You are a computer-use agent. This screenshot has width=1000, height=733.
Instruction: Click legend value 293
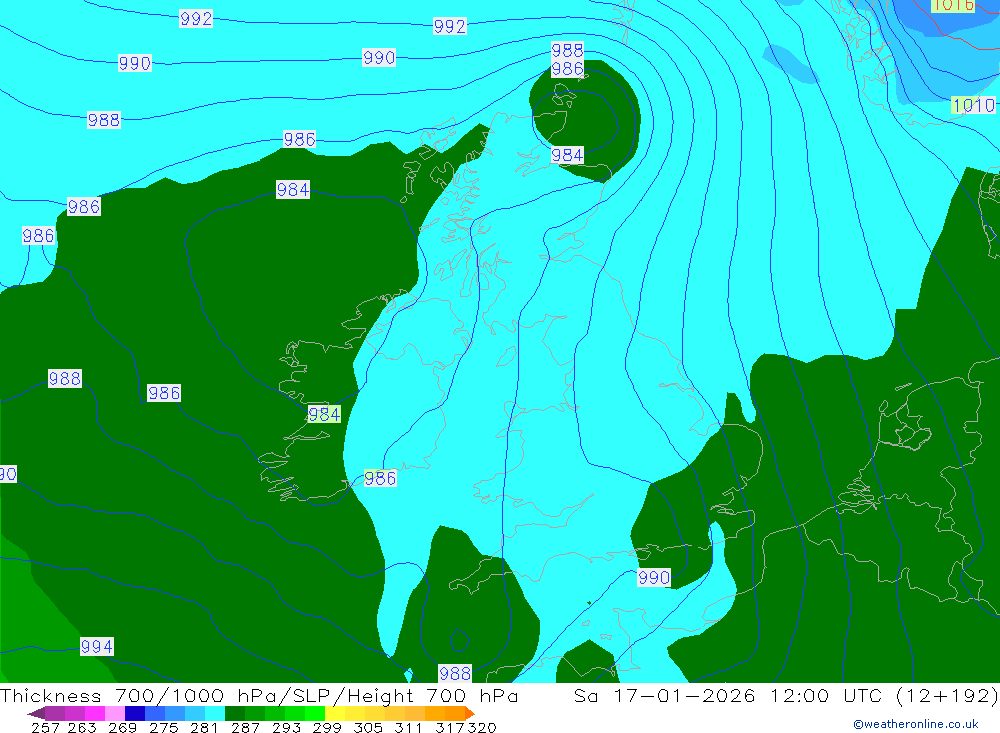point(286,727)
